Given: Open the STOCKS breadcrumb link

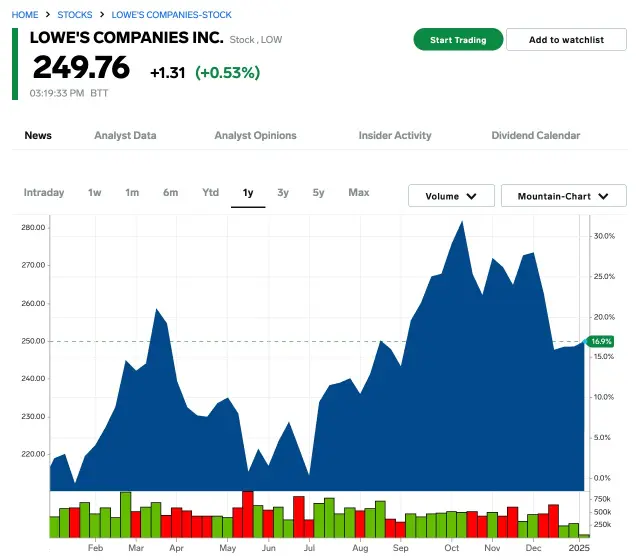Looking at the screenshot, I should tap(75, 15).
